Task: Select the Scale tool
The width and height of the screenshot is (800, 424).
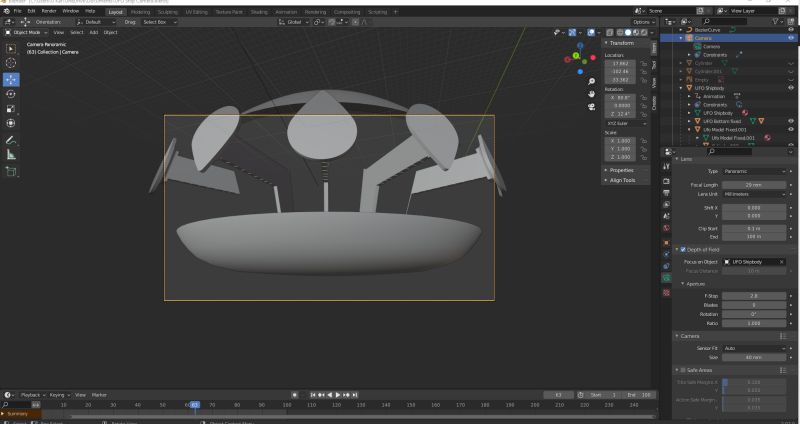Action: 11,109
